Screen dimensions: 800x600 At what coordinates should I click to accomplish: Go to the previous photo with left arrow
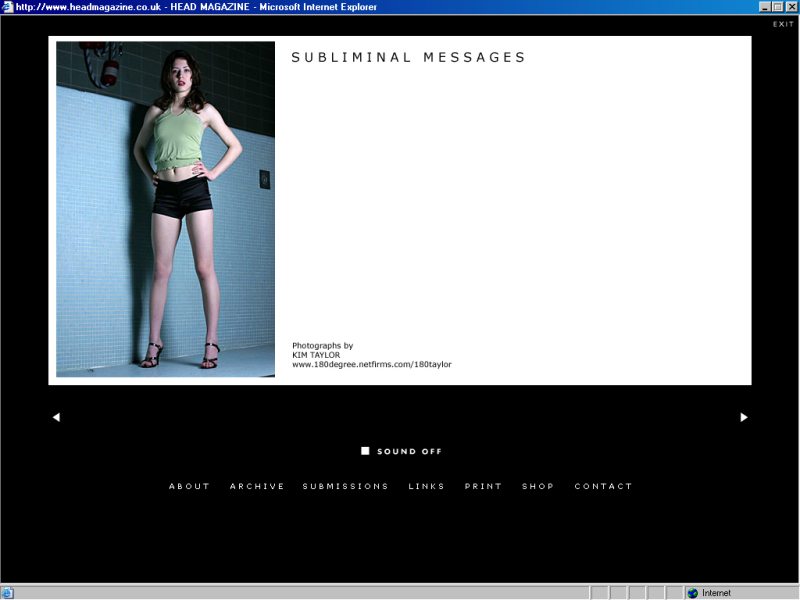56,417
